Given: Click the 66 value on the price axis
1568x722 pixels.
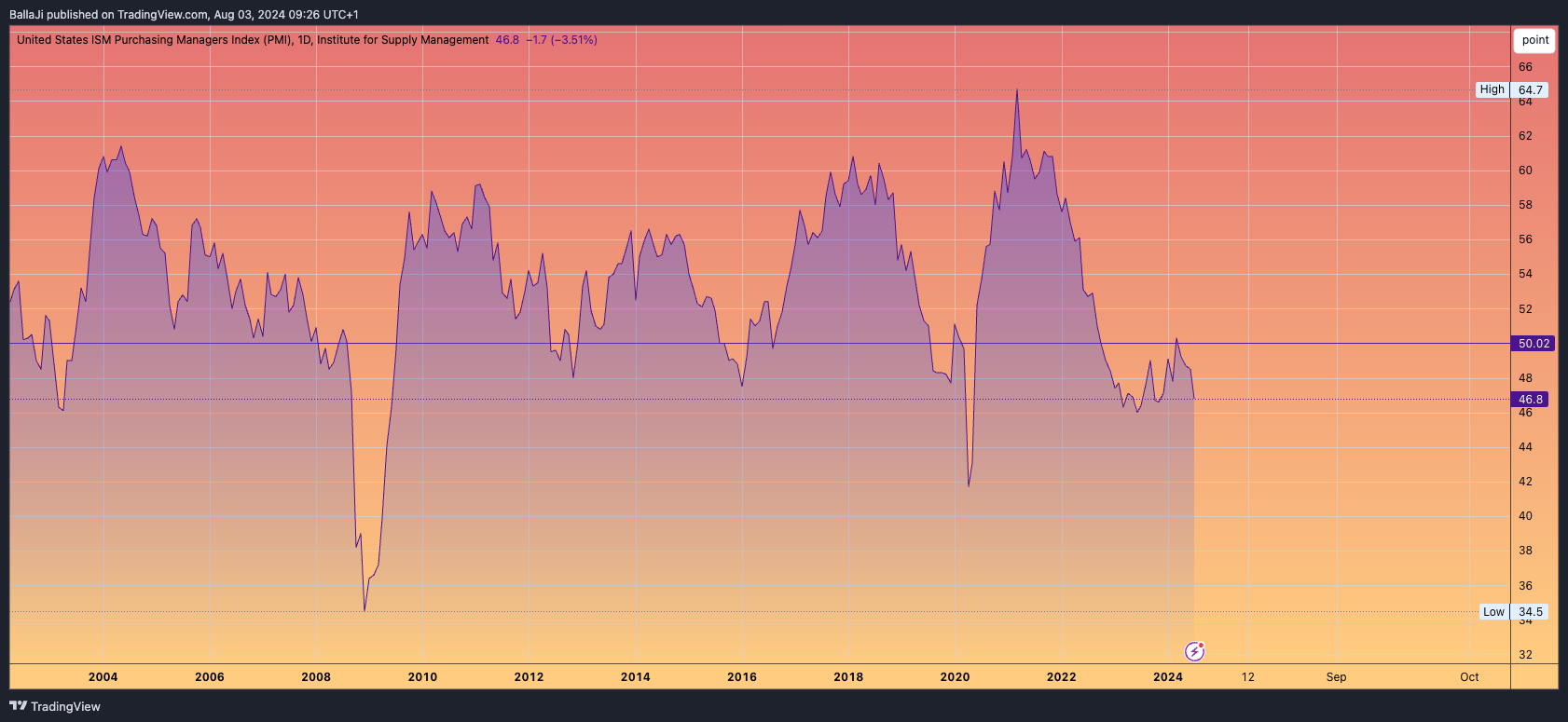Looking at the screenshot, I should (1525, 67).
